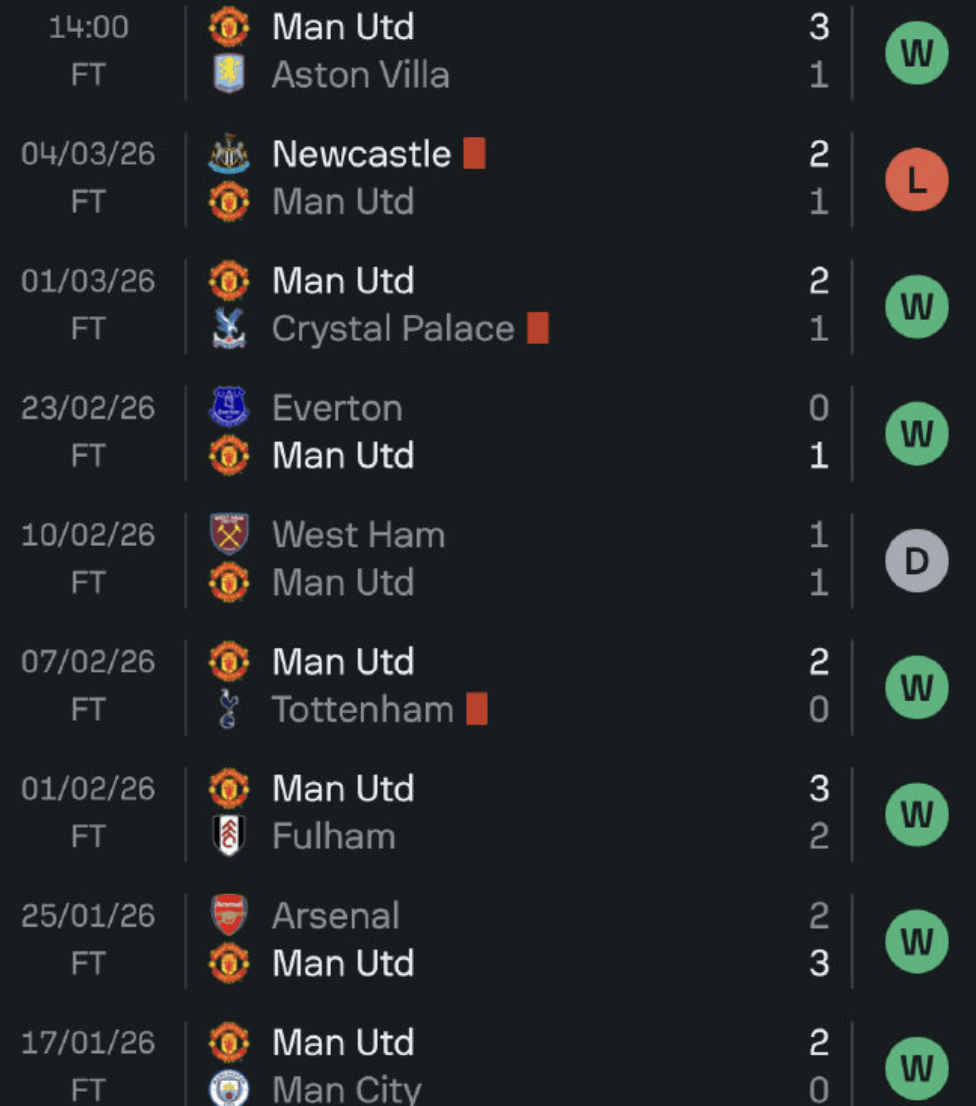This screenshot has width=976, height=1106.
Task: Open the Aston Villa team name
Action: click(x=360, y=75)
